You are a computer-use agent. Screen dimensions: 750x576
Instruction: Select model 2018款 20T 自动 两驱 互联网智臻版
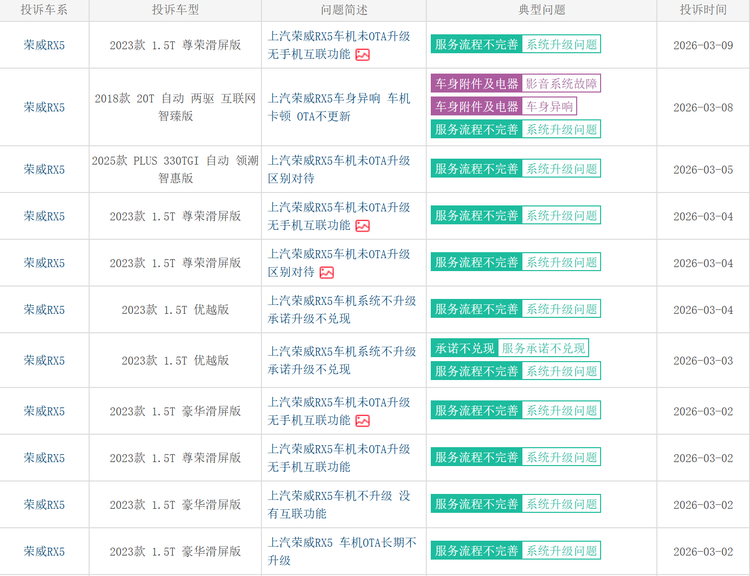pos(175,107)
